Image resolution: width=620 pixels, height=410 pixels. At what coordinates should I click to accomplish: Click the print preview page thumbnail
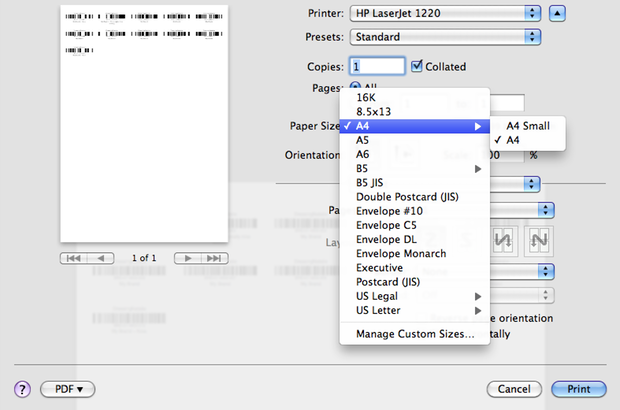click(x=144, y=123)
